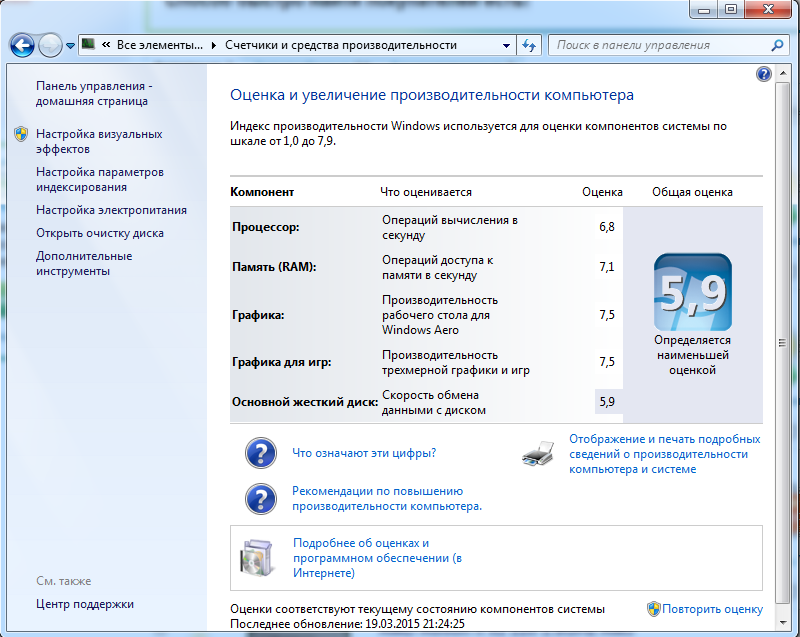800x637 pixels.
Task: Expand the arrow after "Все элементы" breadcrumb
Action: click(x=216, y=45)
